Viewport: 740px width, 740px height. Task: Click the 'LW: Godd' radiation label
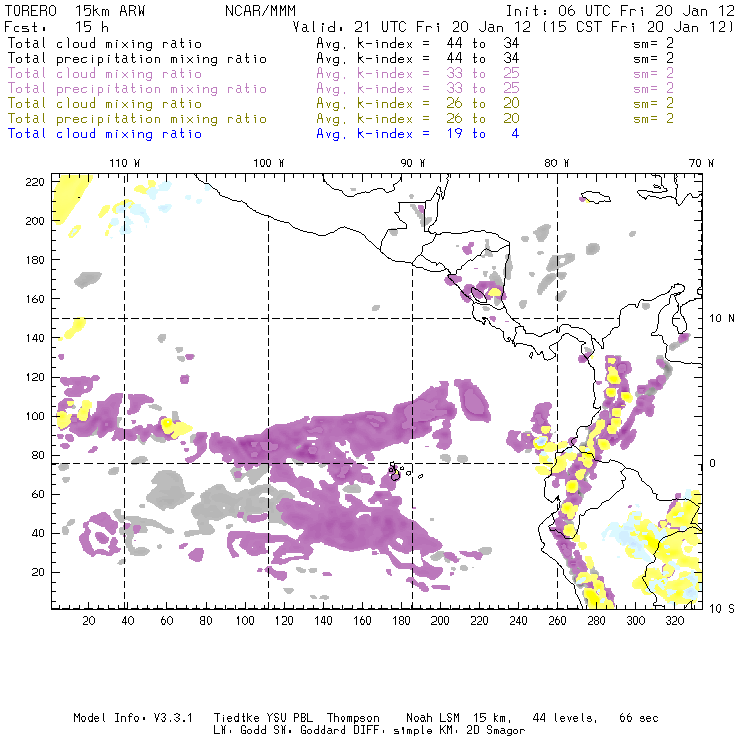tap(239, 731)
